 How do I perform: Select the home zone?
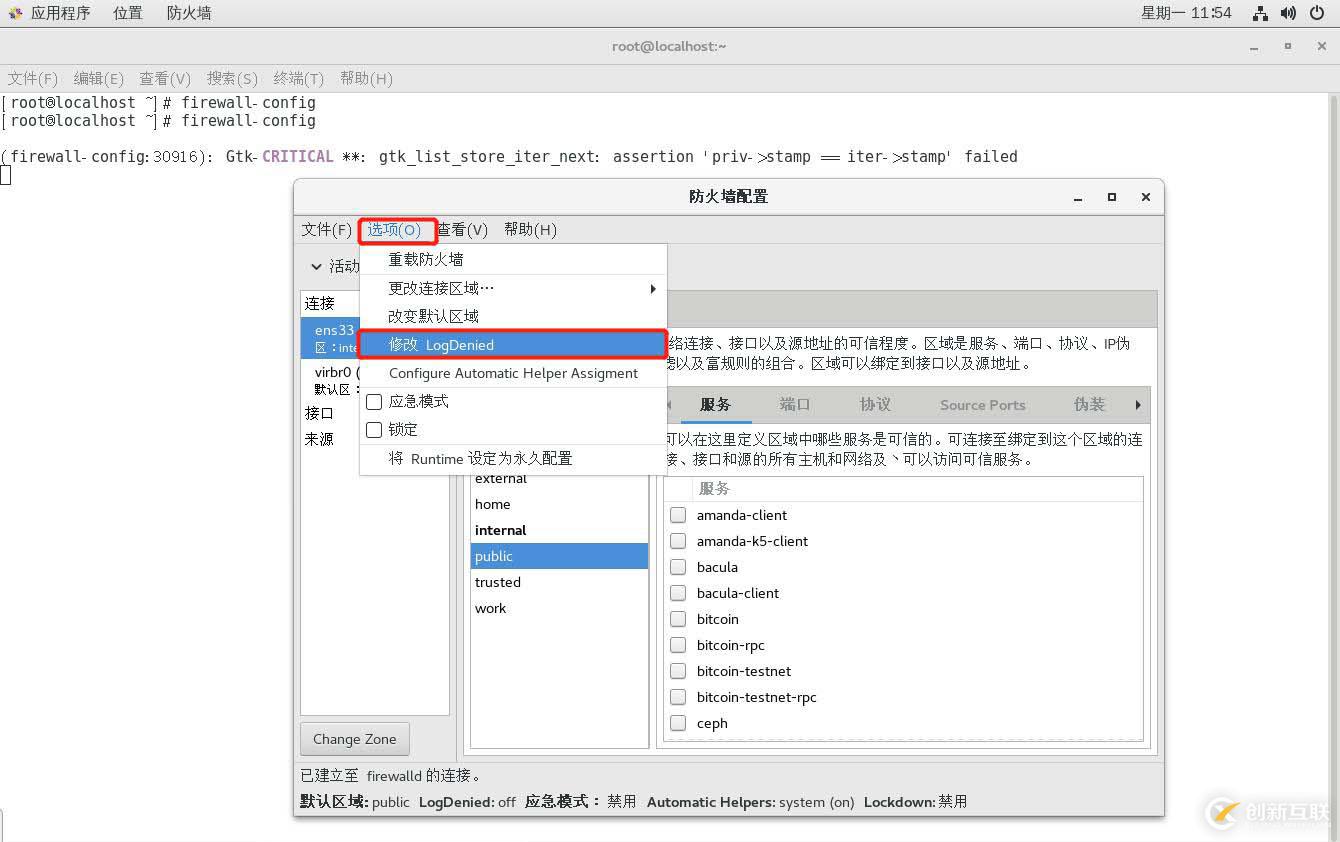point(559,504)
